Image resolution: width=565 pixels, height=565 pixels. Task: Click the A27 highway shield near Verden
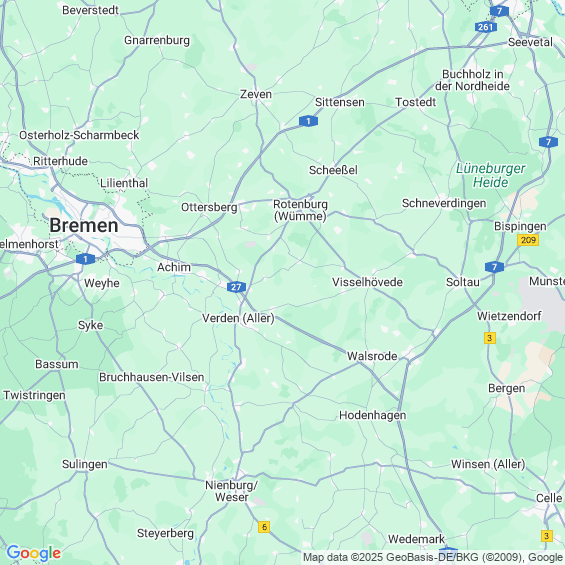point(236,287)
